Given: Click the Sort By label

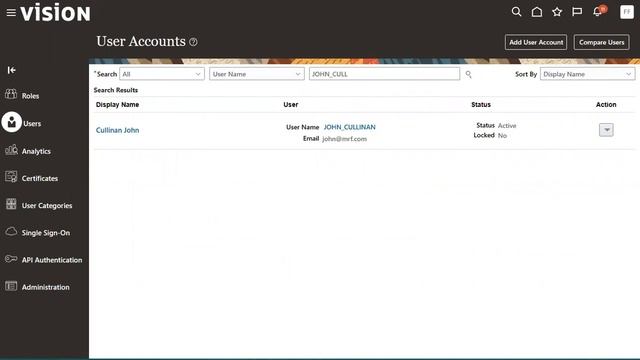Looking at the screenshot, I should (x=526, y=74).
